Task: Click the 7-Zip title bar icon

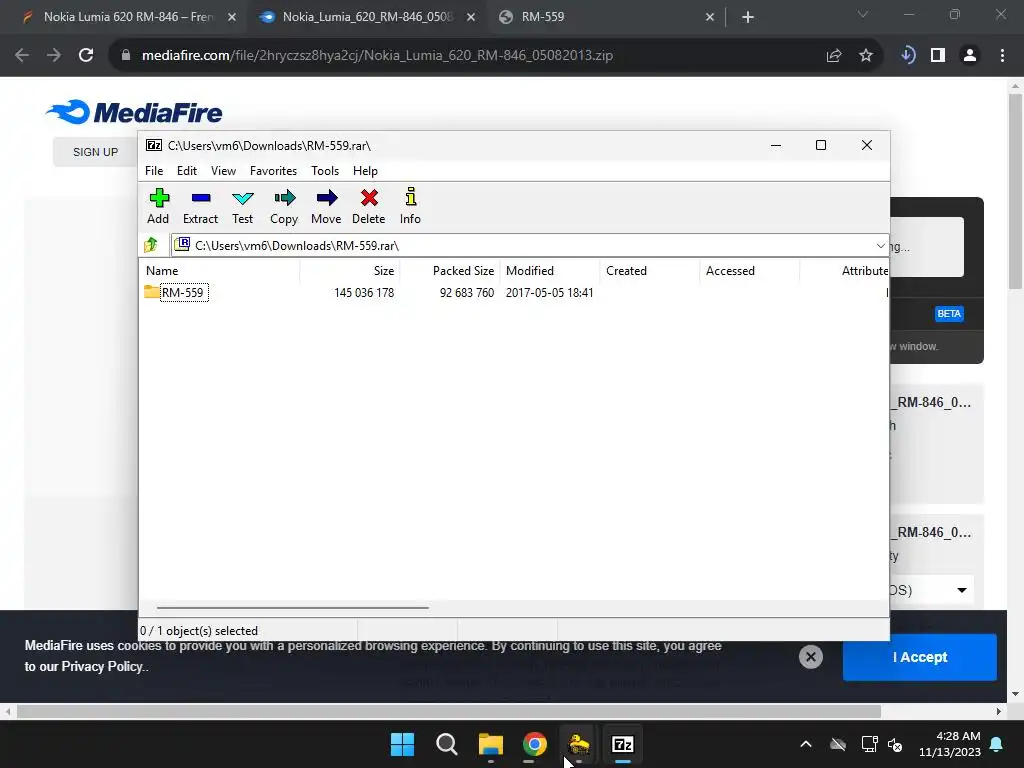Action: [x=153, y=145]
